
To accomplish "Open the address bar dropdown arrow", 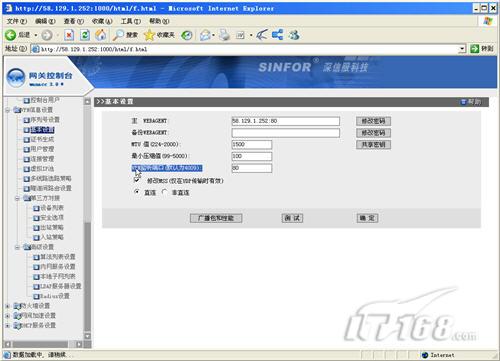I will click(462, 49).
